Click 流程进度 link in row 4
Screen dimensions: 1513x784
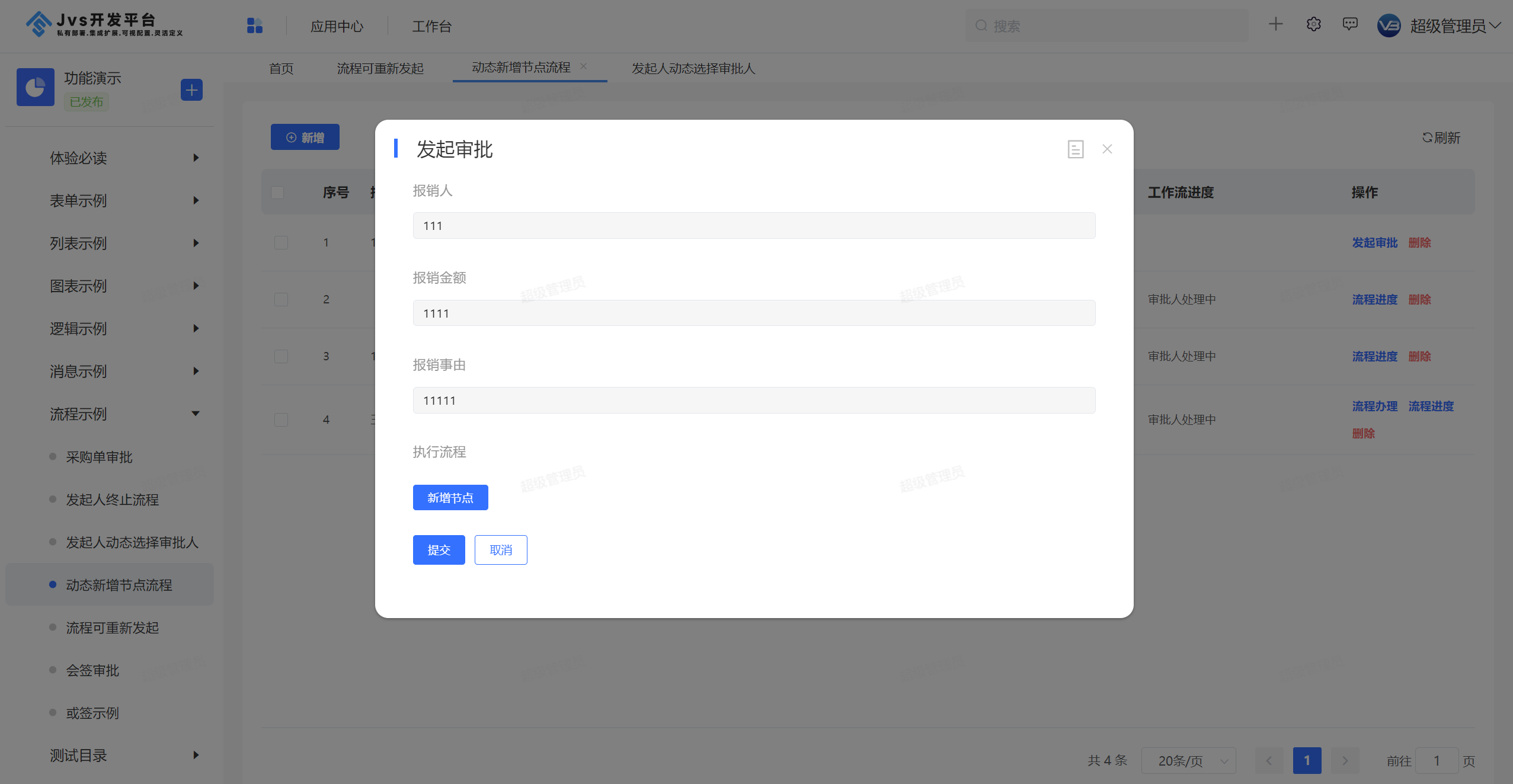click(1431, 406)
